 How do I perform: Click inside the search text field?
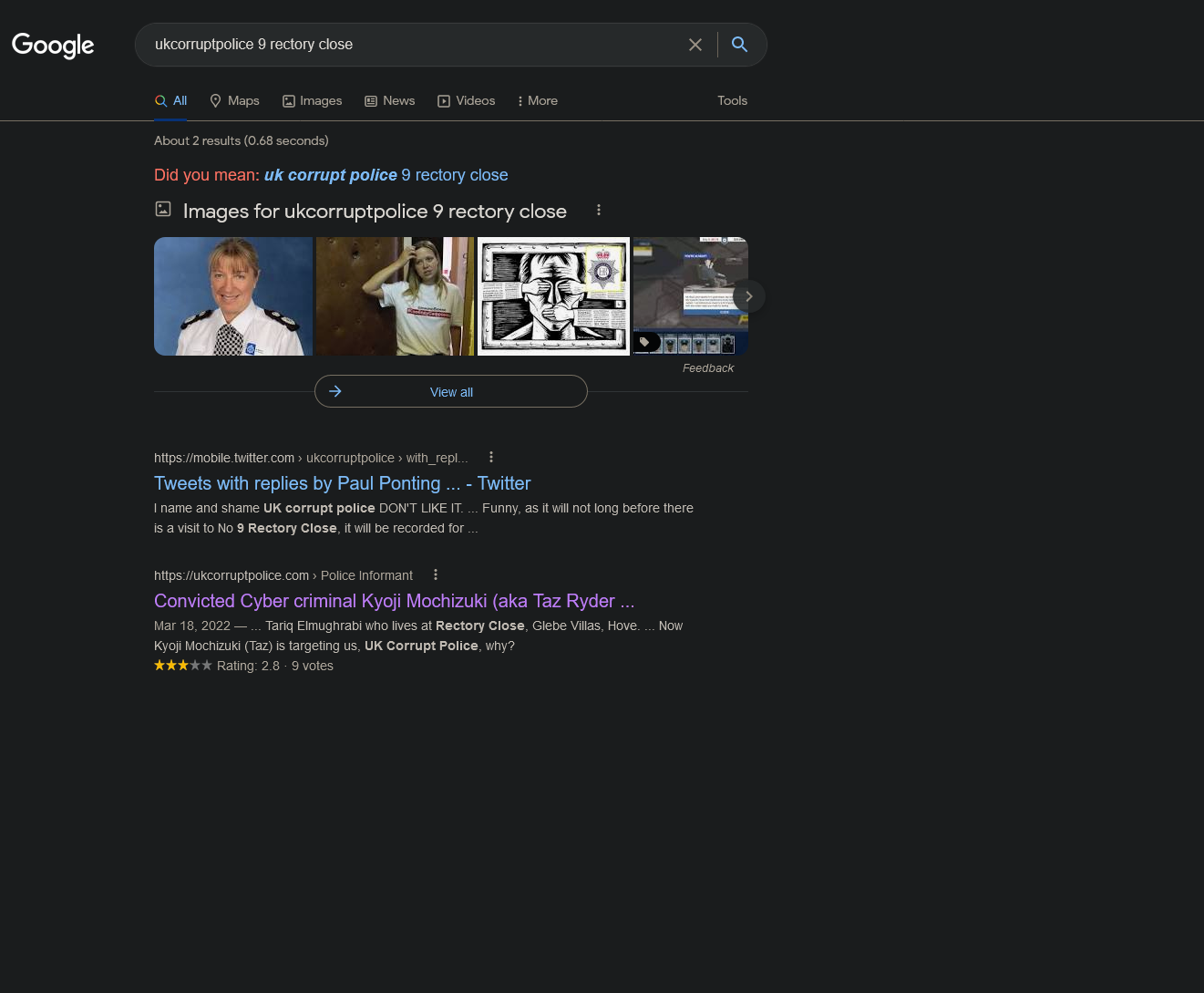(x=410, y=45)
